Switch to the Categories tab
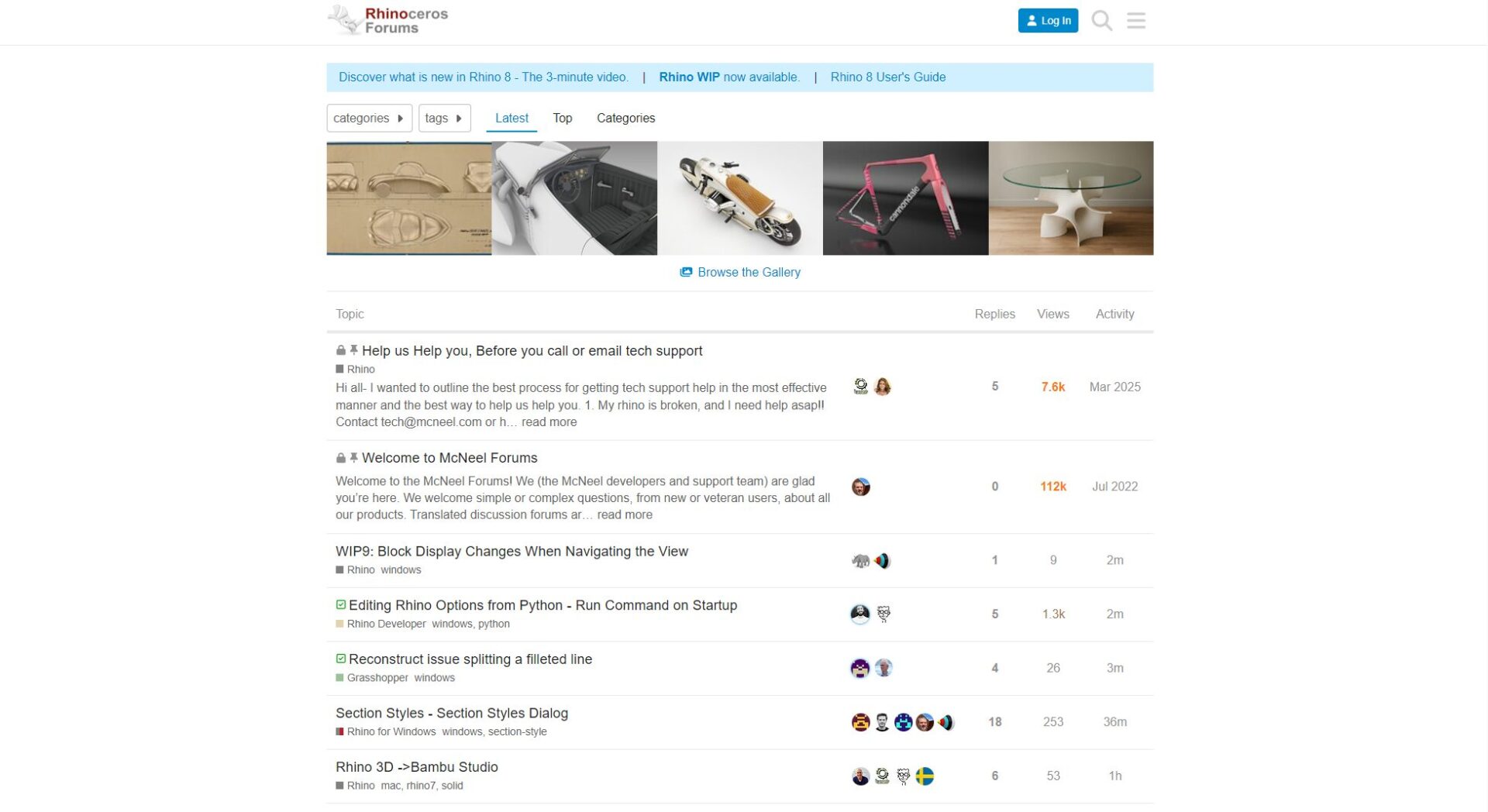The height and width of the screenshot is (812, 1488). [x=625, y=119]
